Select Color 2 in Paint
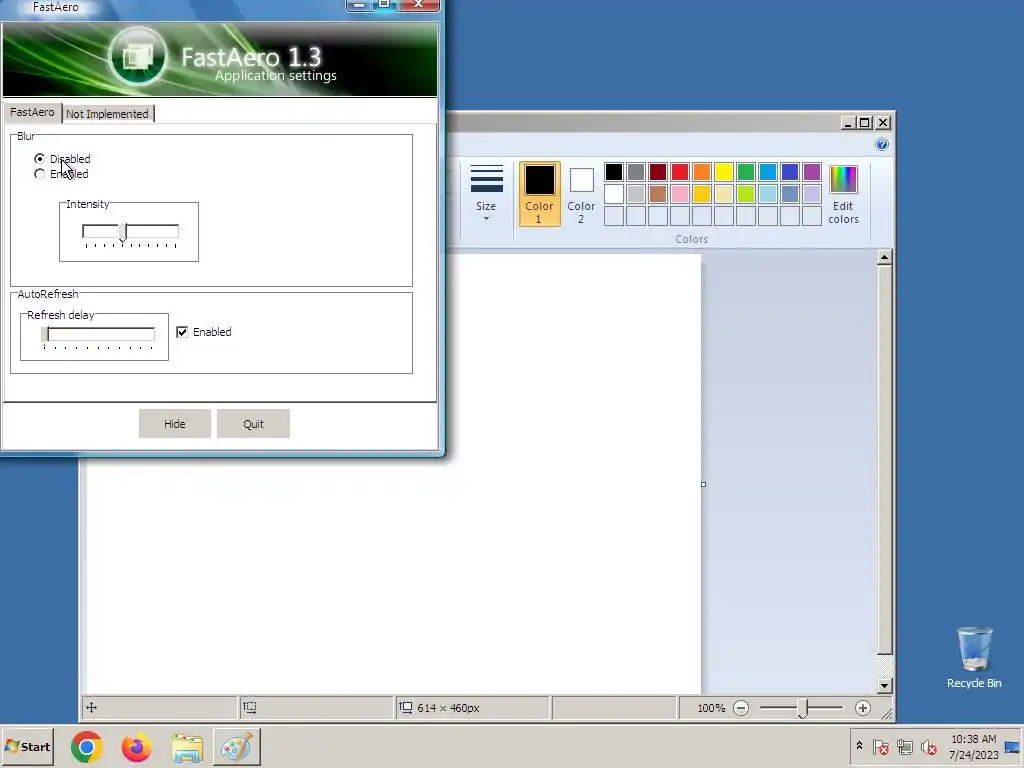This screenshot has height=768, width=1024. 581,194
